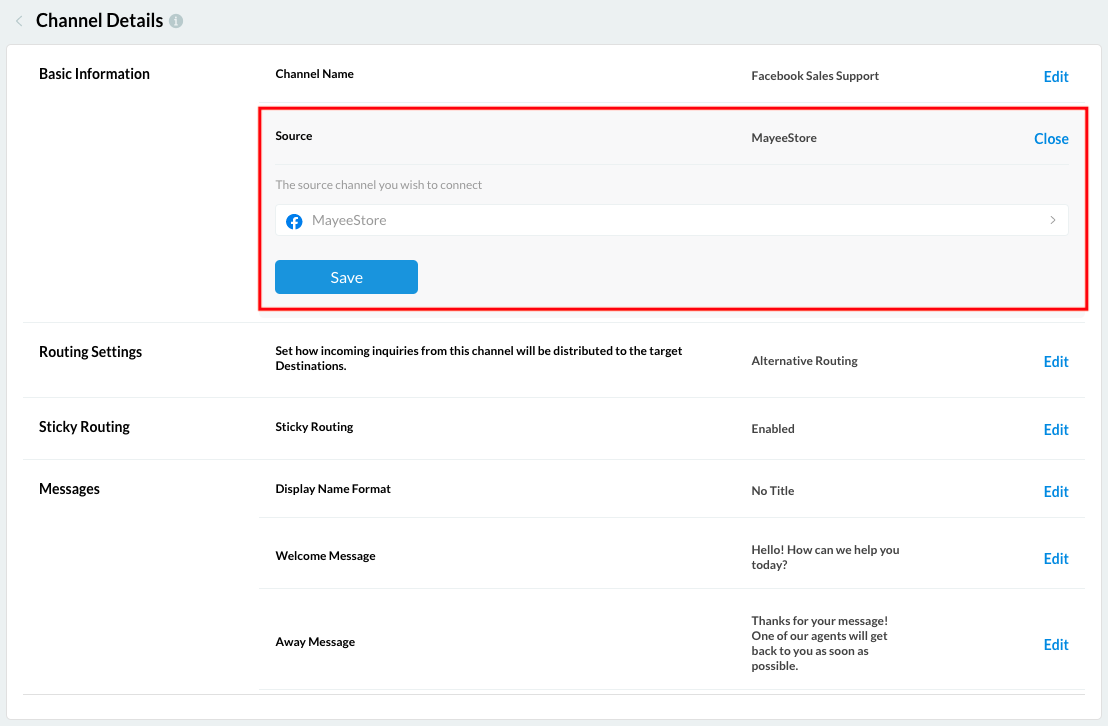Select the Channel Details page title

(x=100, y=21)
